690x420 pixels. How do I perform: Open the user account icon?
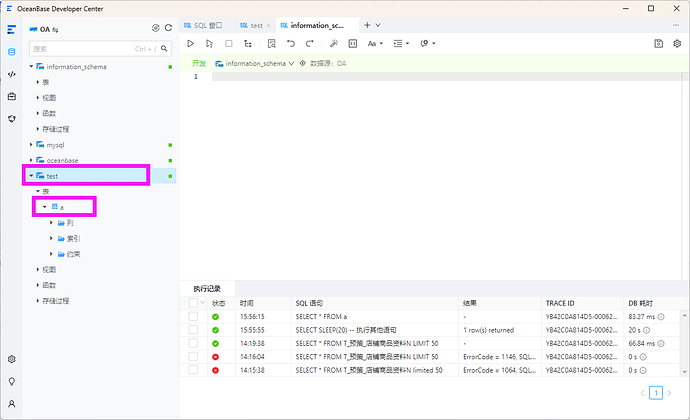pyautogui.click(x=12, y=404)
